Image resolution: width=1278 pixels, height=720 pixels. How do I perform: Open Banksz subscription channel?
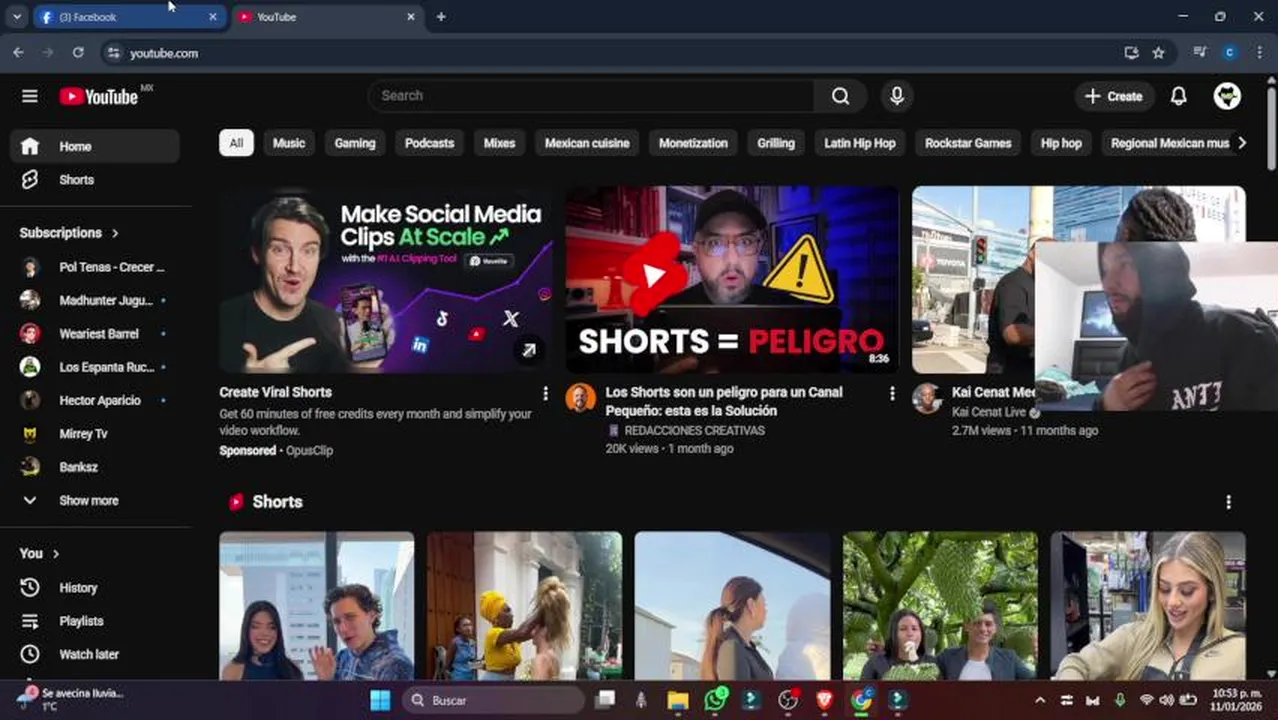95,467
